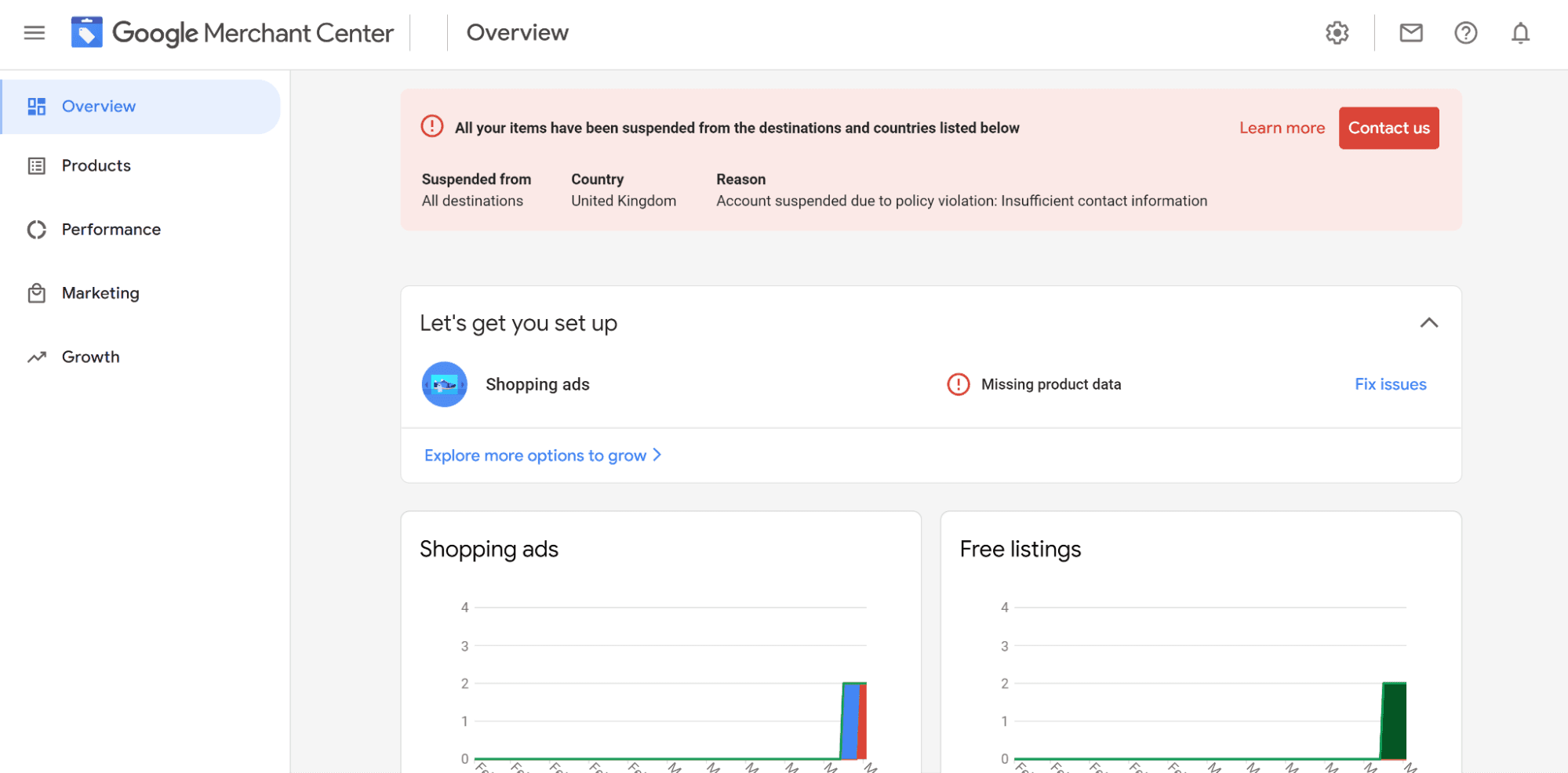The height and width of the screenshot is (773, 1568).
Task: Open the Growth section
Action: pos(90,357)
